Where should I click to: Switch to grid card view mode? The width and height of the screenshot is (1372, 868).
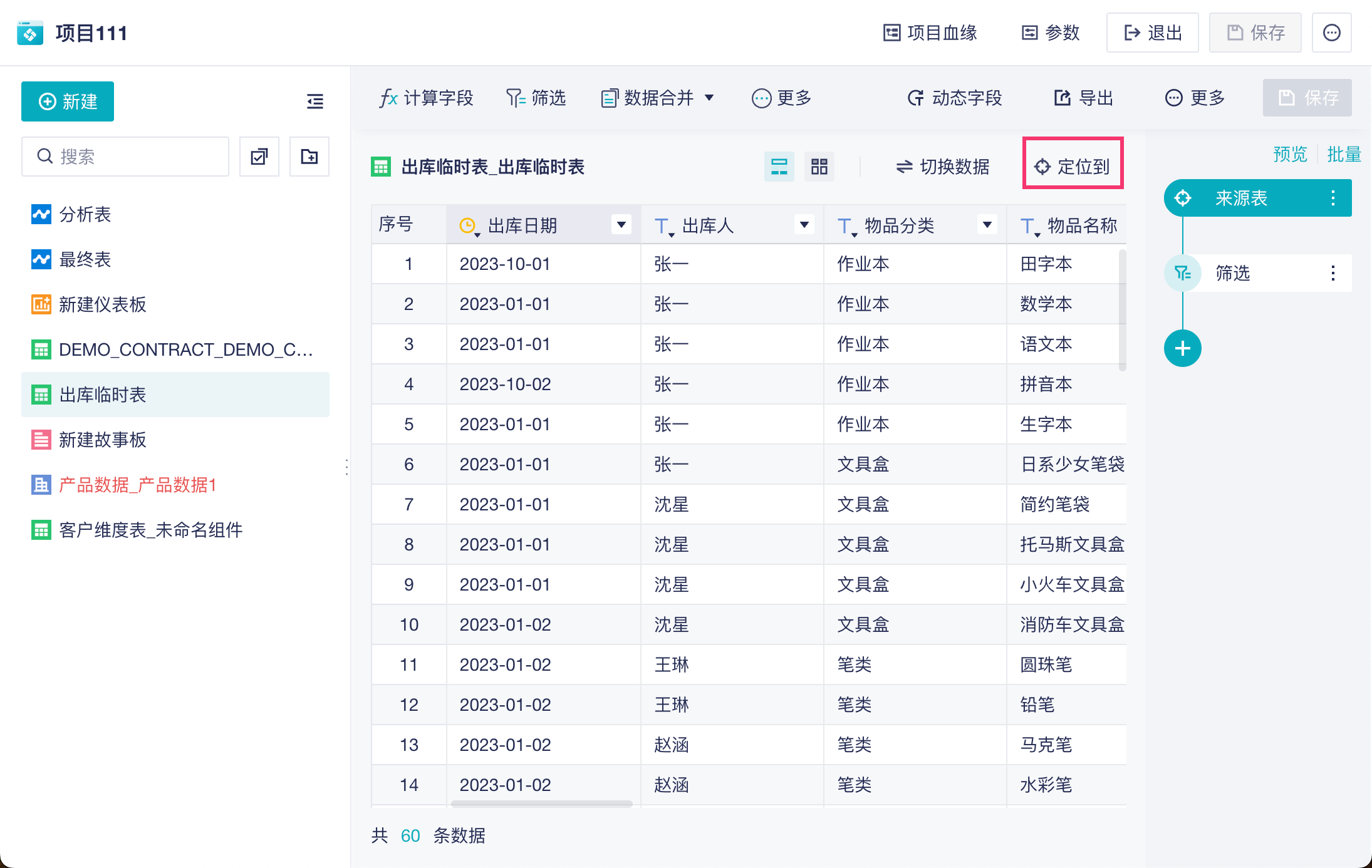pyautogui.click(x=819, y=167)
